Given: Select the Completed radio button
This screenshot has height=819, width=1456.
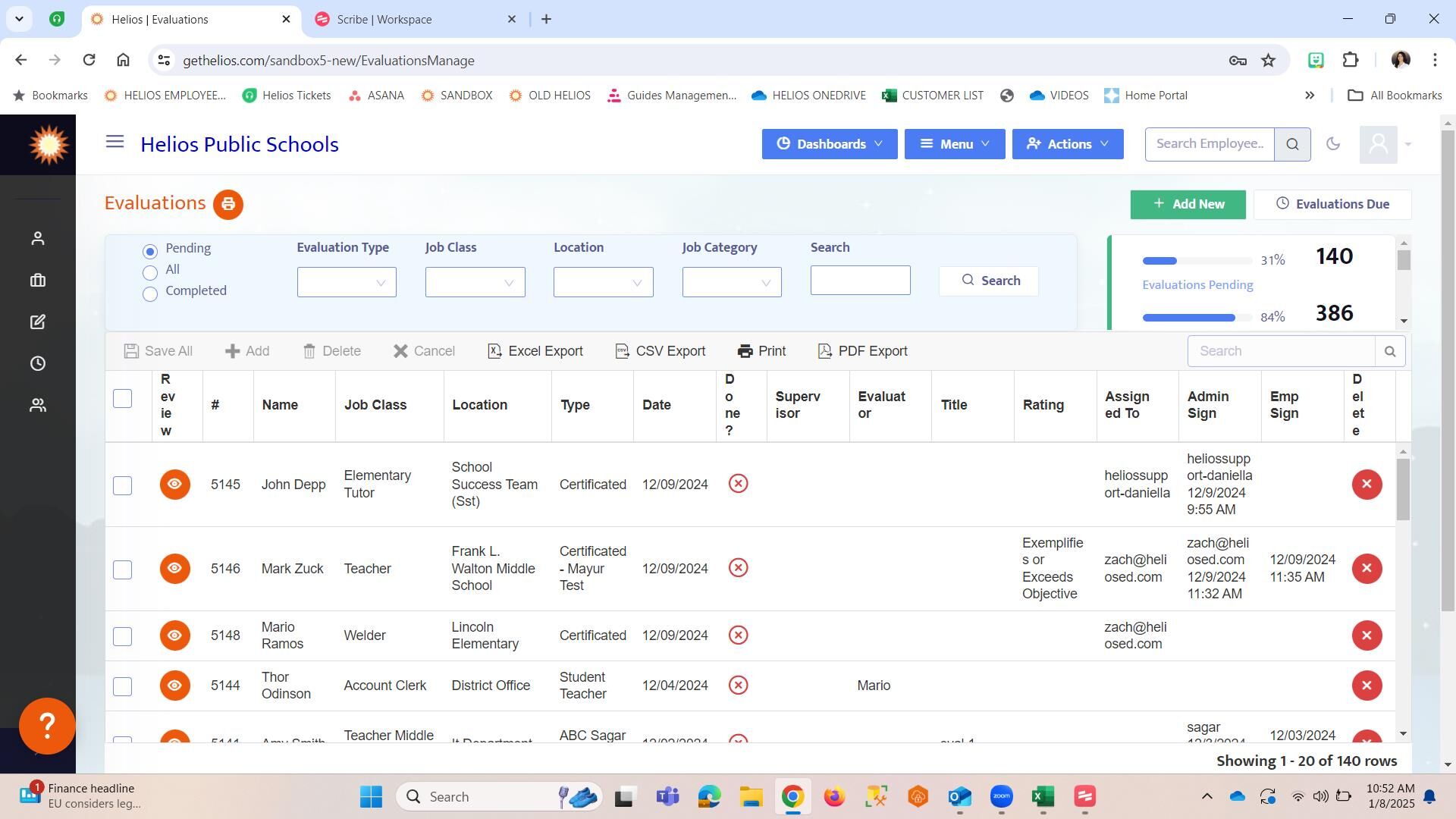Looking at the screenshot, I should click(x=150, y=294).
